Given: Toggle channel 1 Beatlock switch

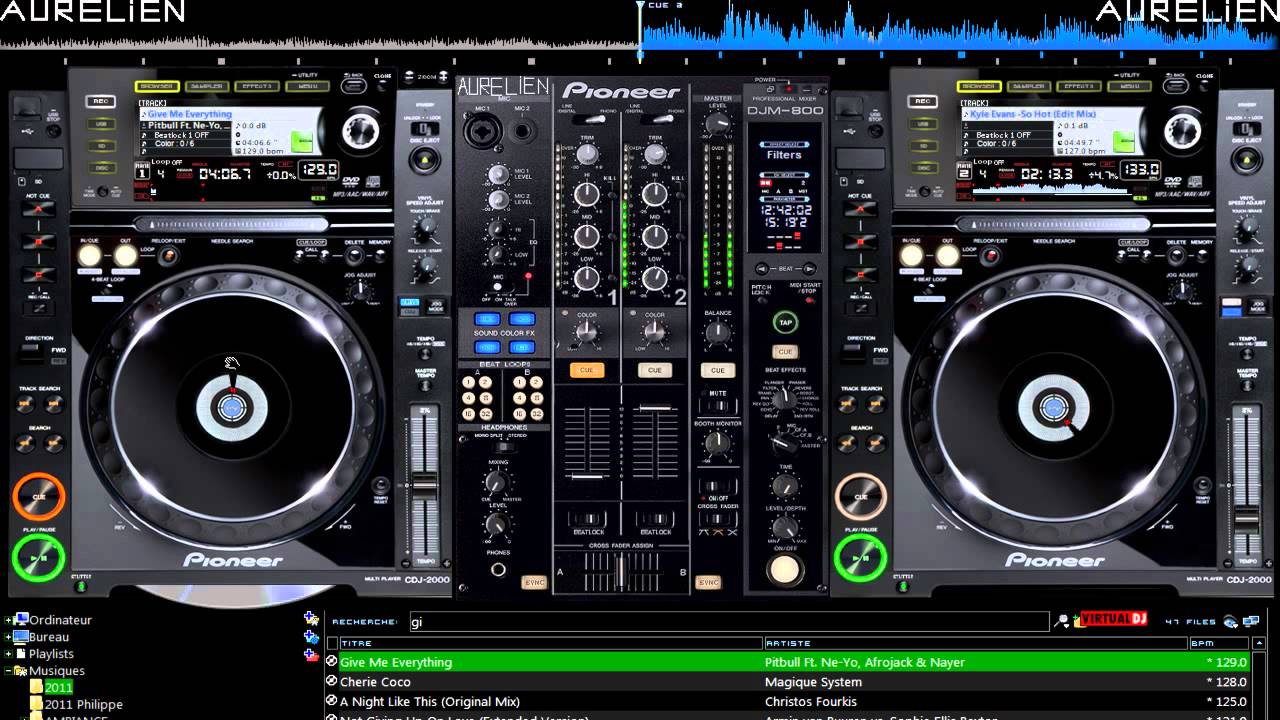Looking at the screenshot, I should (x=587, y=519).
